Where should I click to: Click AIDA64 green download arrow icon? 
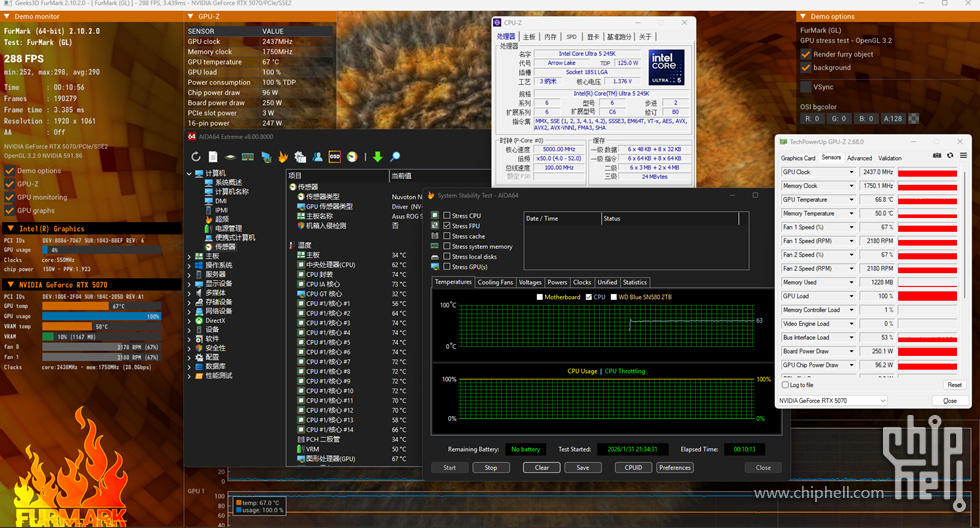(x=378, y=157)
